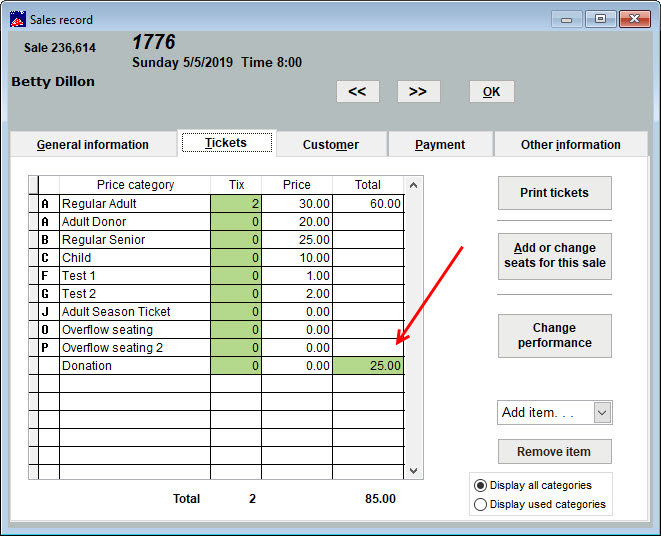
Task: Close the Sales record window
Action: point(634,19)
